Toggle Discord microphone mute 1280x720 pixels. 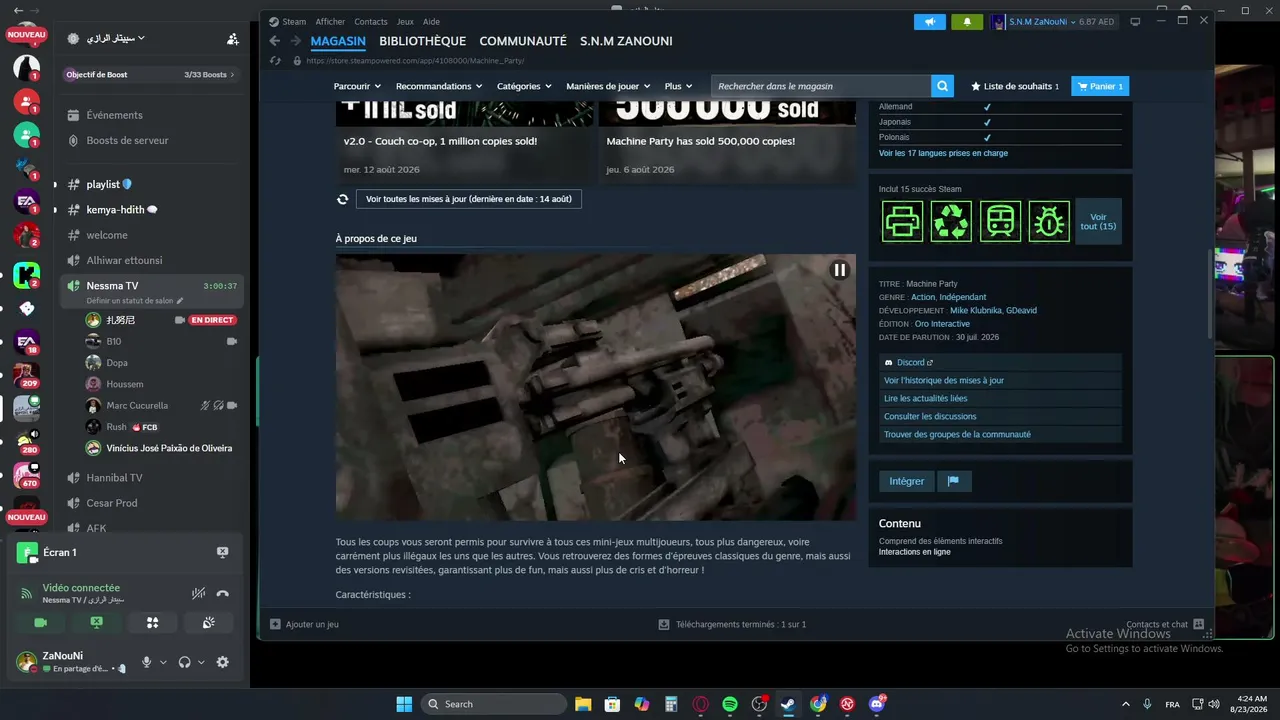[x=147, y=662]
